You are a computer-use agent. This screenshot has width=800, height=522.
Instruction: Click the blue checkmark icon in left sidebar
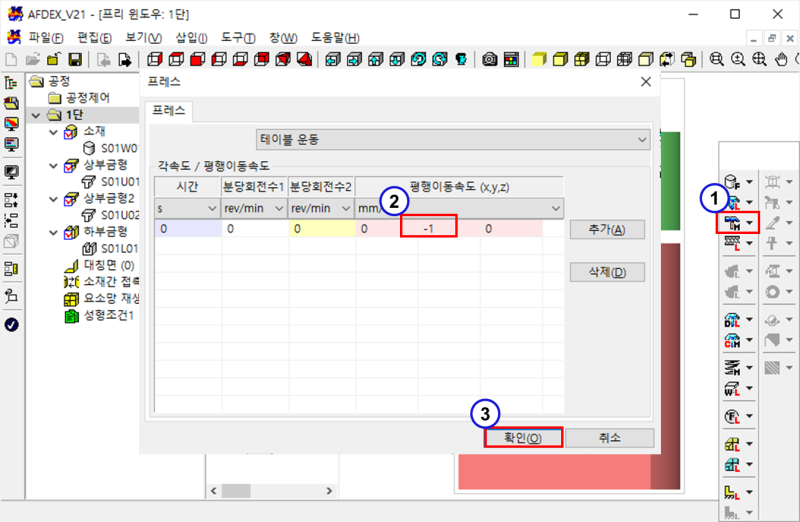point(12,324)
